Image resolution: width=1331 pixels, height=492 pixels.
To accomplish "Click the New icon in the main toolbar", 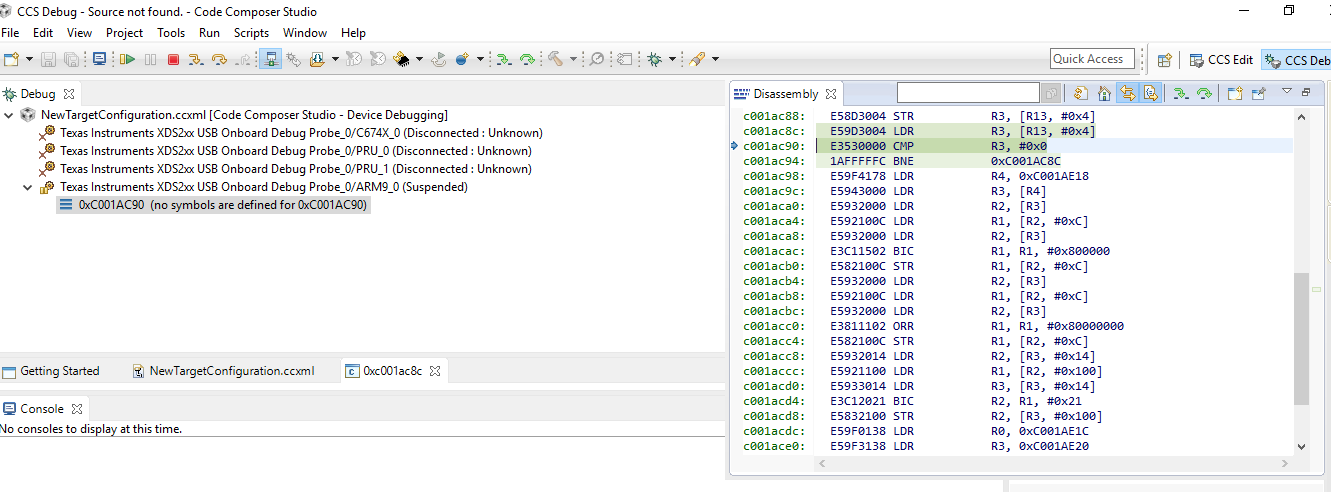I will (11, 59).
